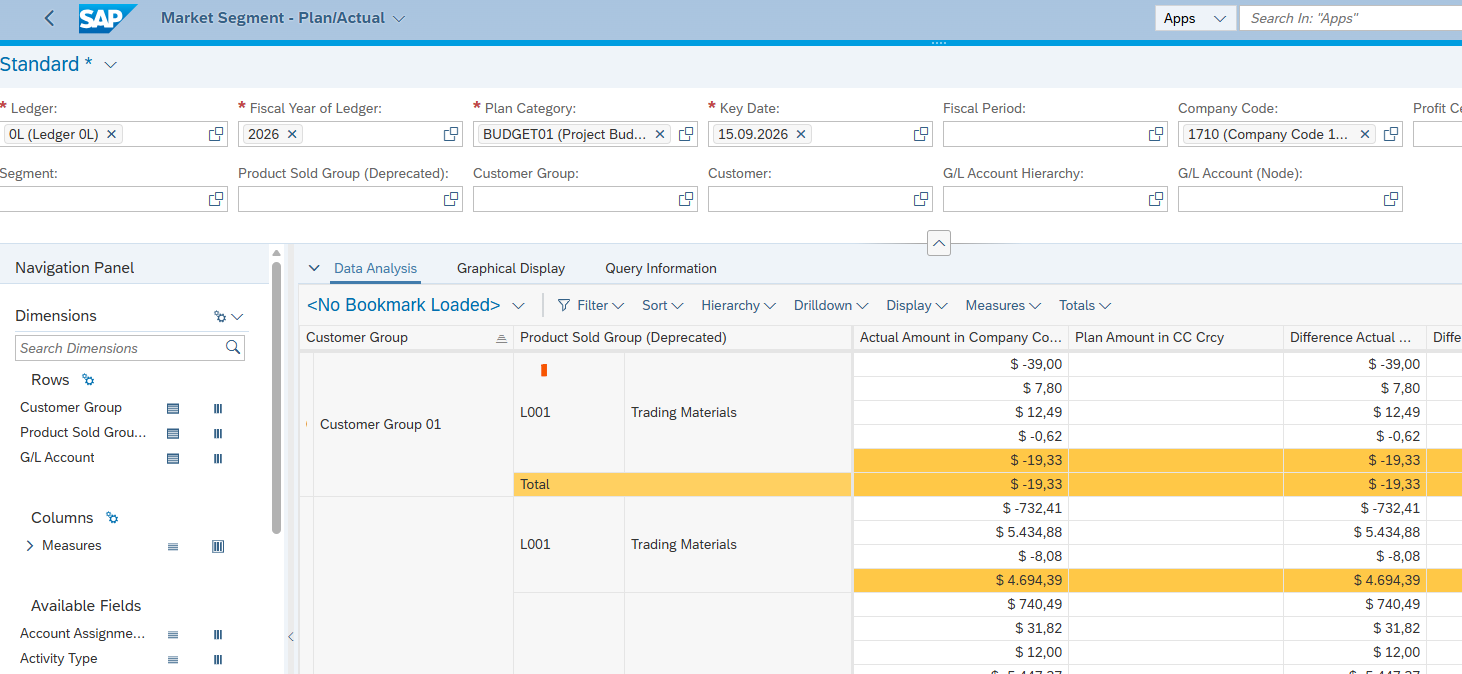Viewport: 1462px width, 674px height.
Task: Click search icon in dimensions search
Action: tap(233, 348)
